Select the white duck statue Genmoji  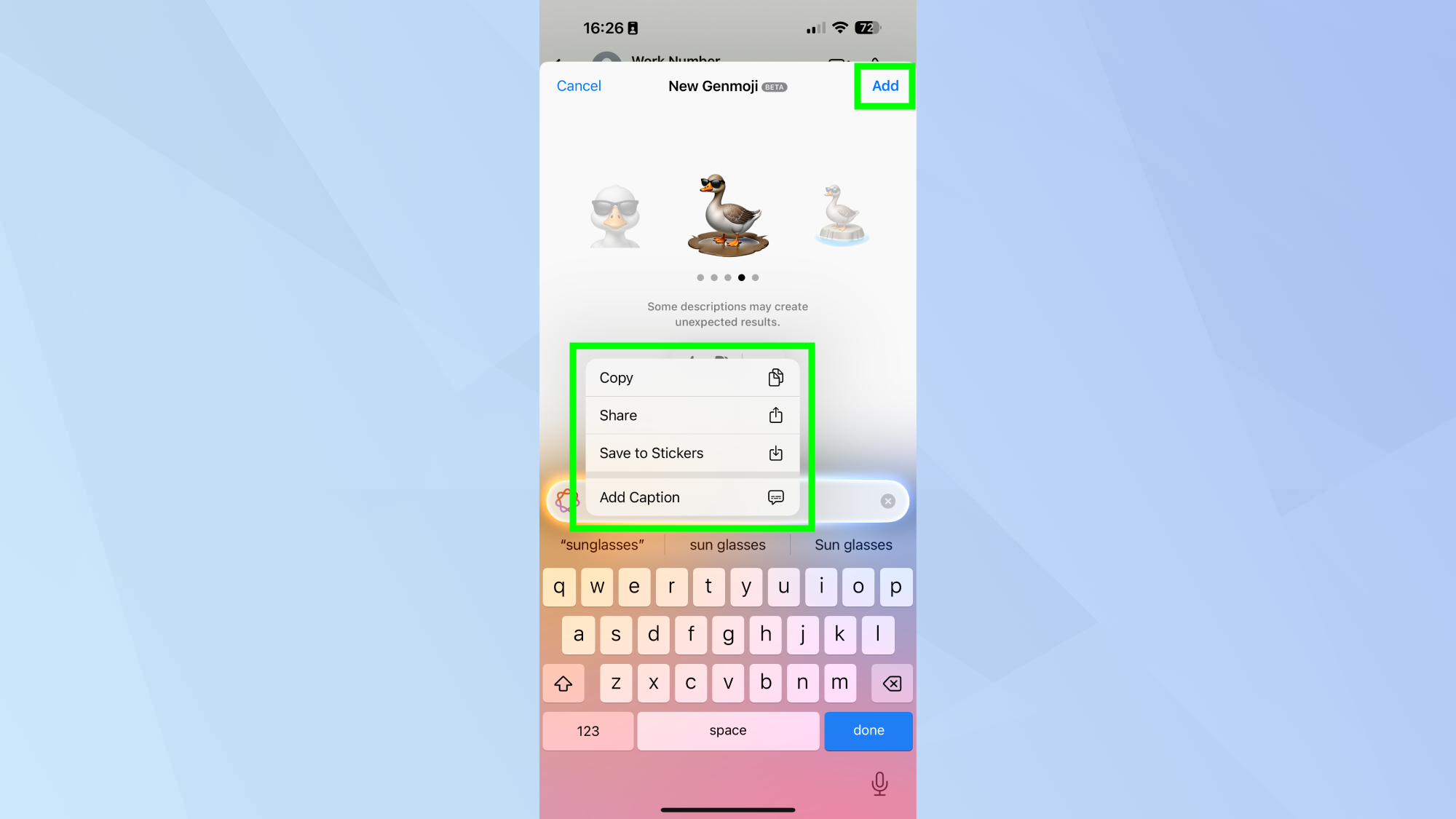[843, 210]
